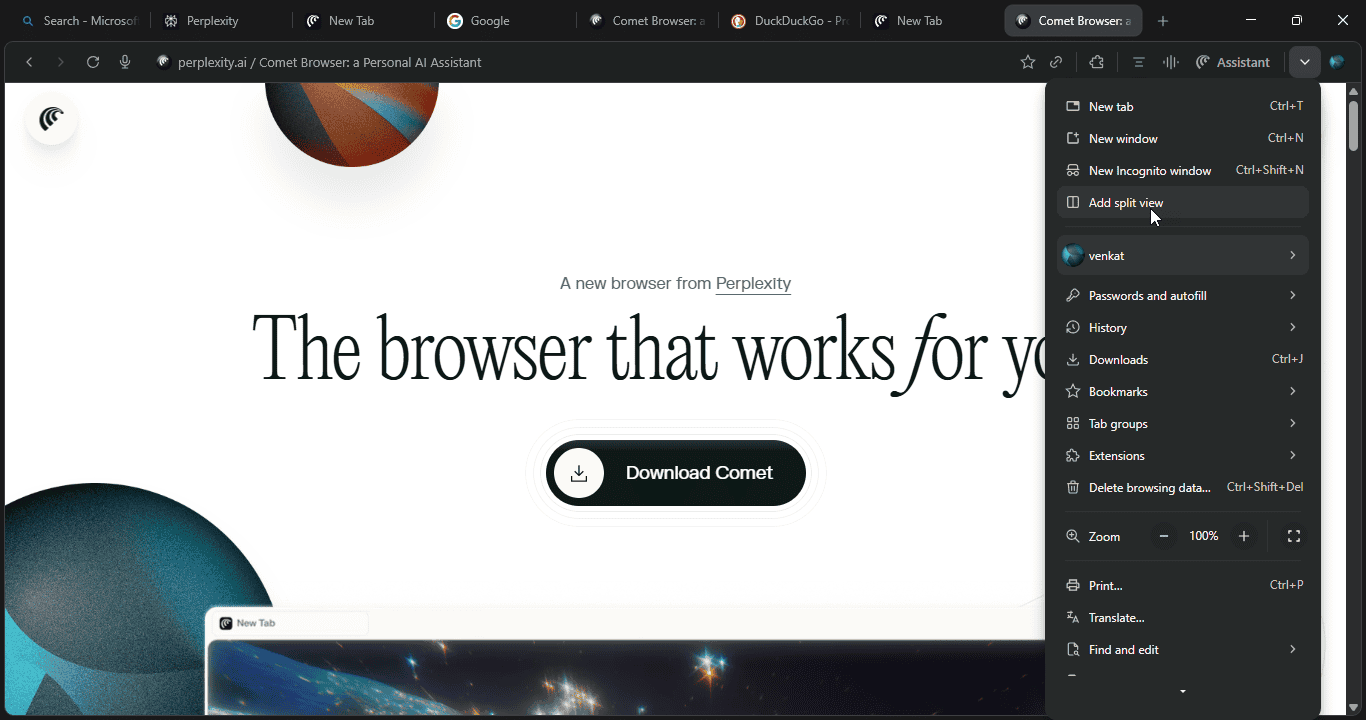1366x720 pixels.
Task: Switch to the DuckDuckGo tab
Action: (790, 20)
